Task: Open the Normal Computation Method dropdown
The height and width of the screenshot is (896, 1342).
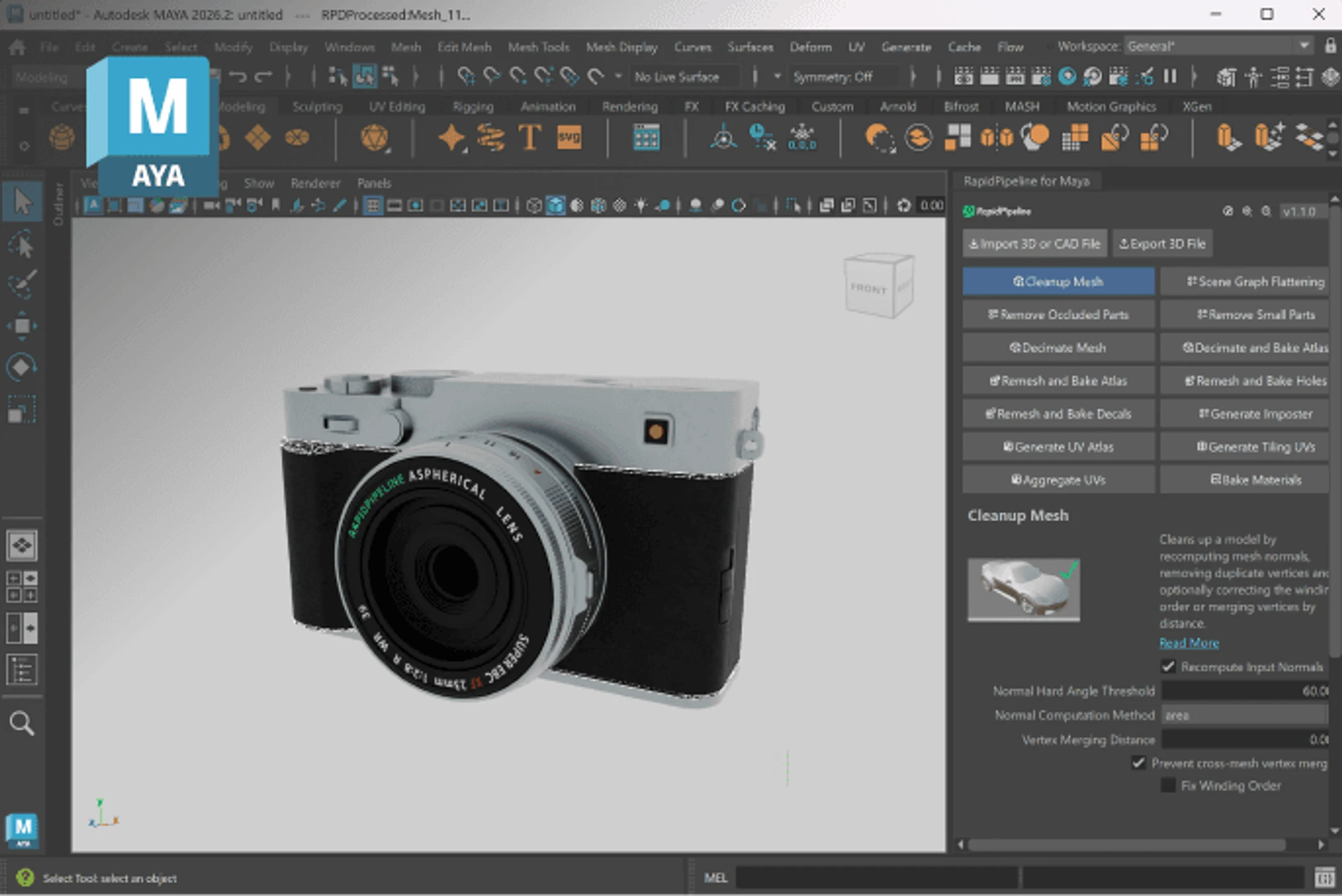Action: 1244,715
